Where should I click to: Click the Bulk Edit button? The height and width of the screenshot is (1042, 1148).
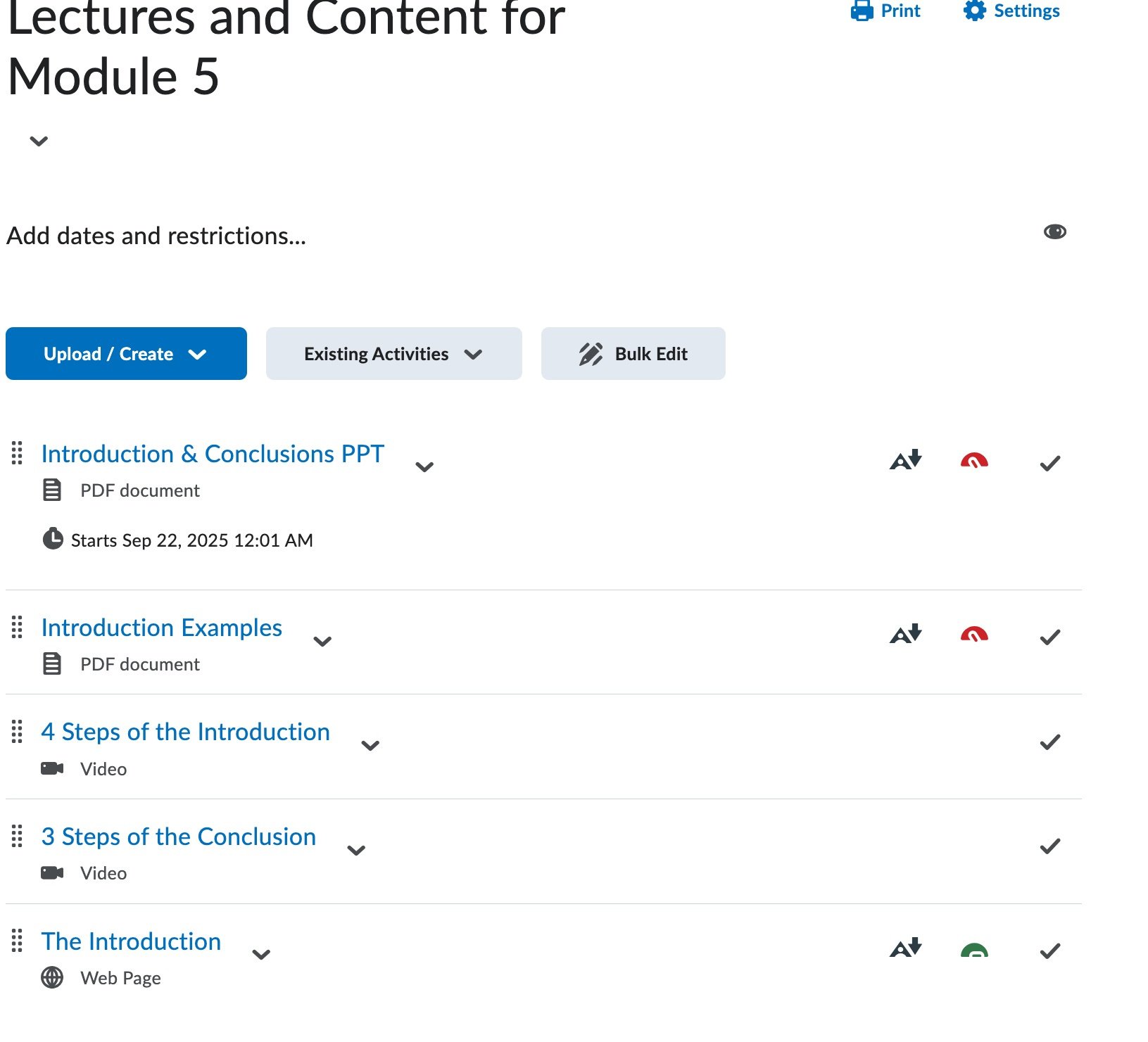point(633,353)
